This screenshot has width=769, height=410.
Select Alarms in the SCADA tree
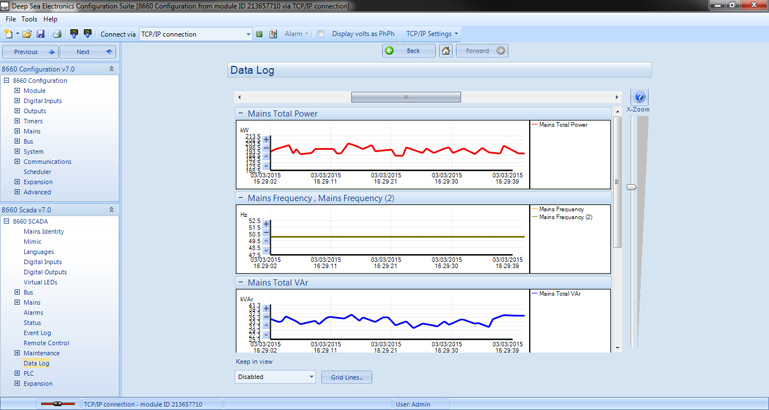coord(33,312)
